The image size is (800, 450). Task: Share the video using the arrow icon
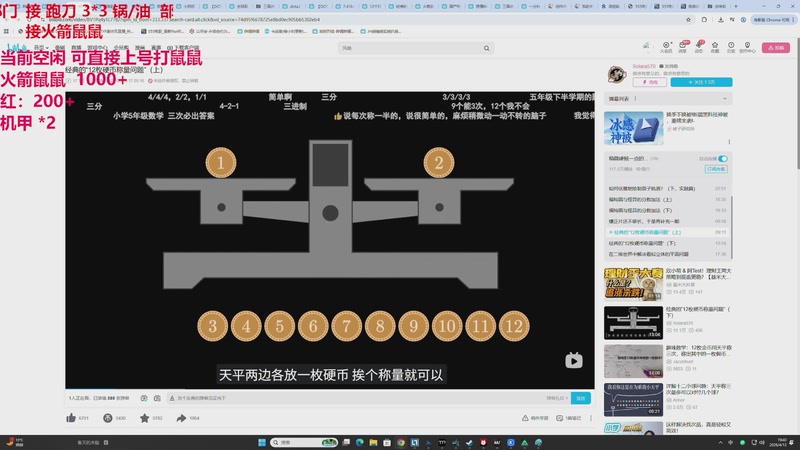(181, 418)
